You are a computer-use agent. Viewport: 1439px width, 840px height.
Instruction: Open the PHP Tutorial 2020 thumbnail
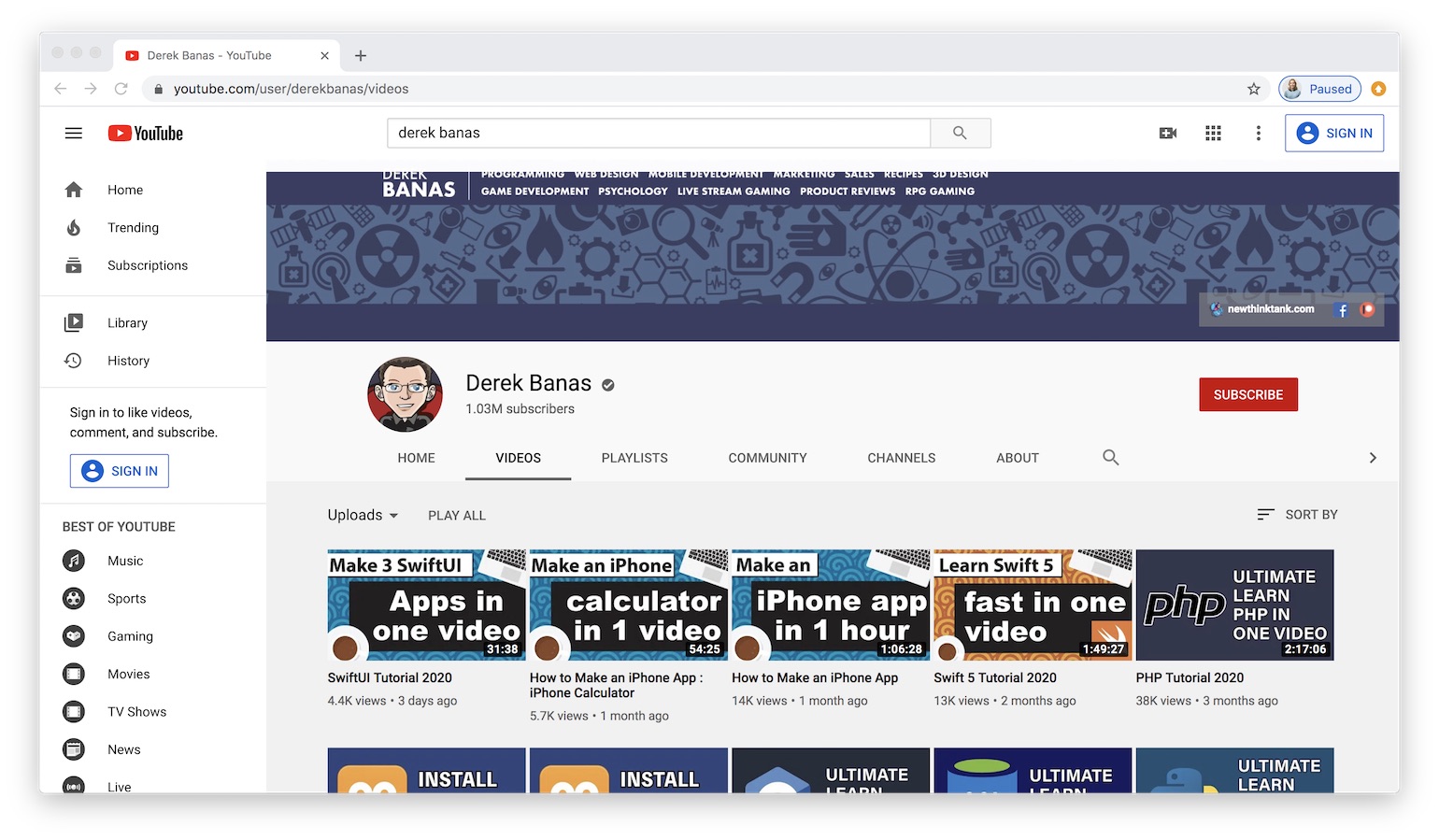tap(1234, 605)
